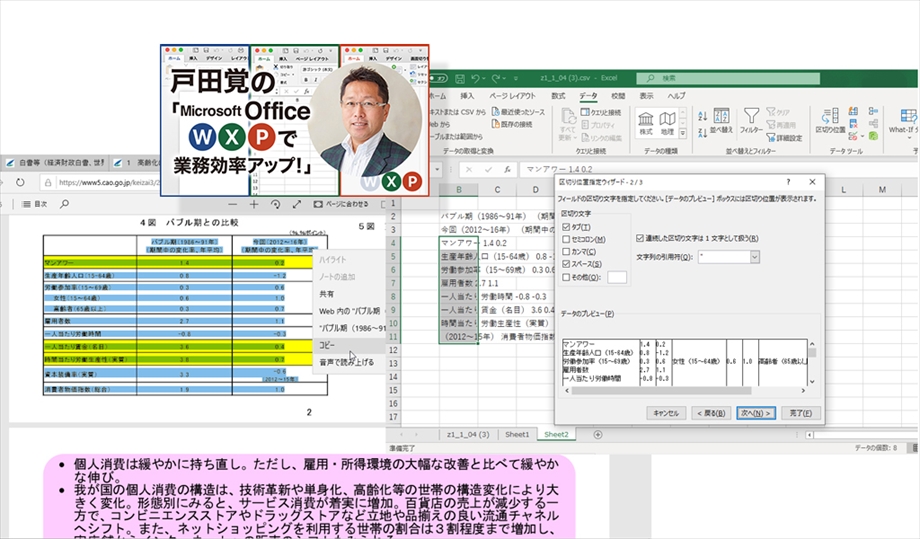Viewport: 920px width, 539px height.
Task: Expand the data types gallery arrow
Action: [682, 134]
